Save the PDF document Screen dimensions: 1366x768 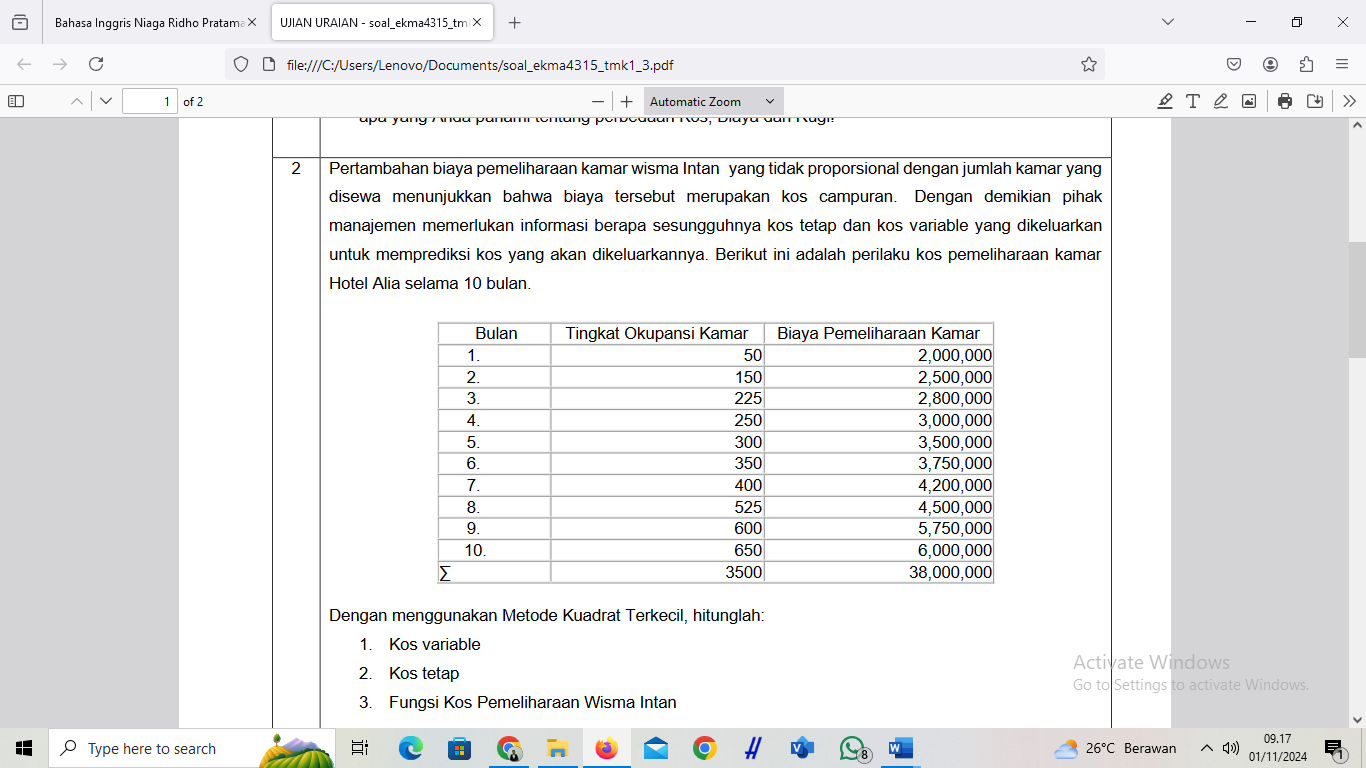click(x=1315, y=101)
